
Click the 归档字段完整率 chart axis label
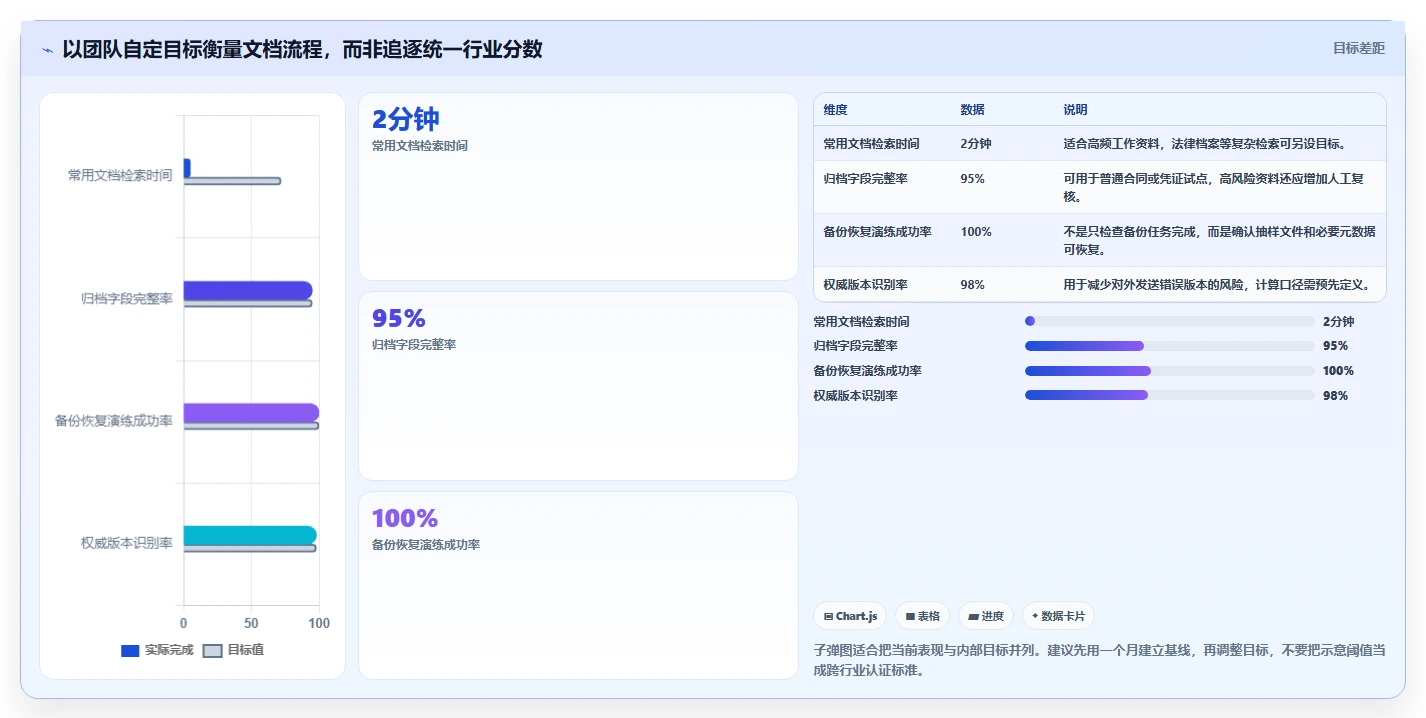(127, 298)
